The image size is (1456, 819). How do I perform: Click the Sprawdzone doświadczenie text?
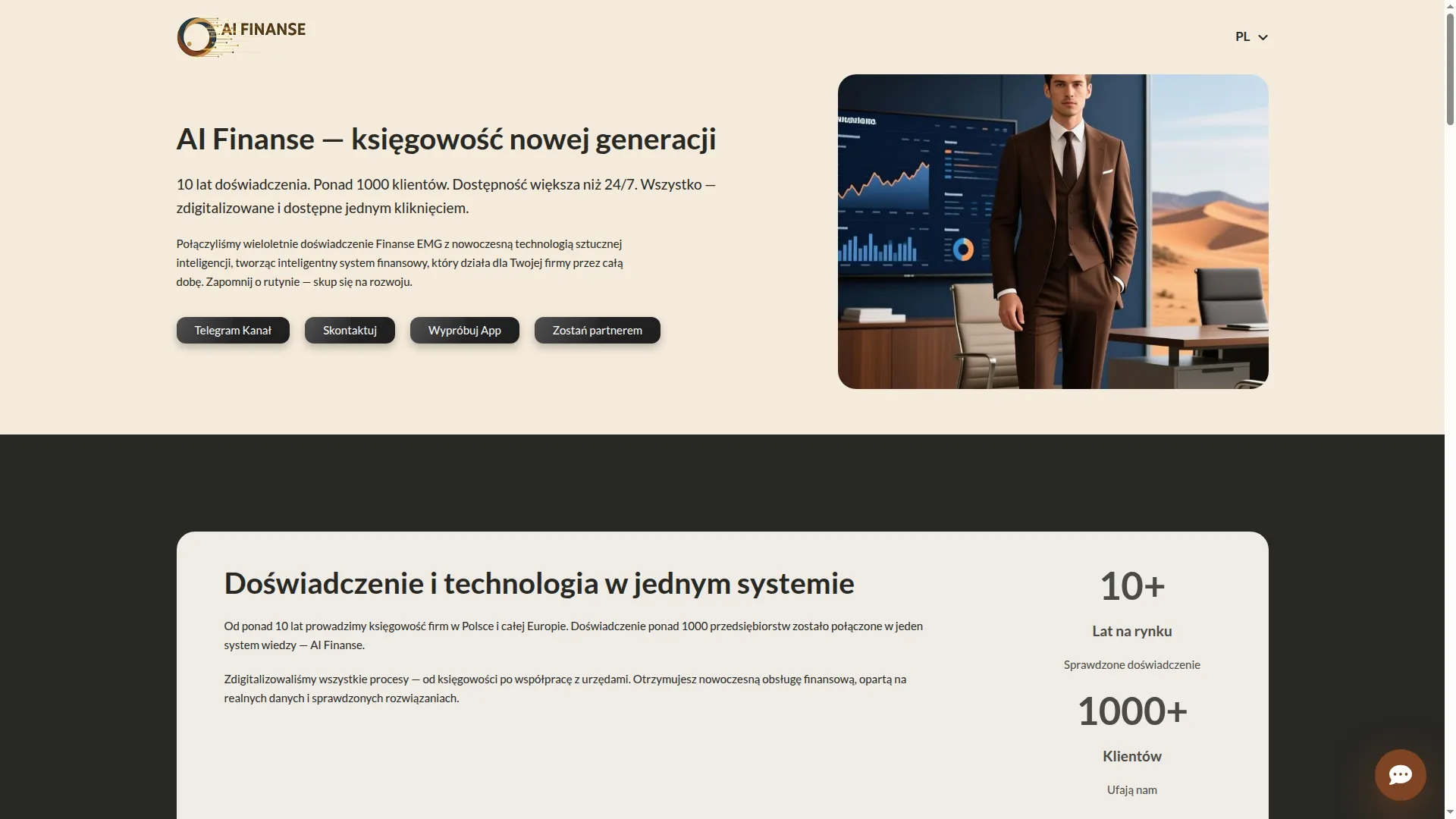pyautogui.click(x=1131, y=665)
